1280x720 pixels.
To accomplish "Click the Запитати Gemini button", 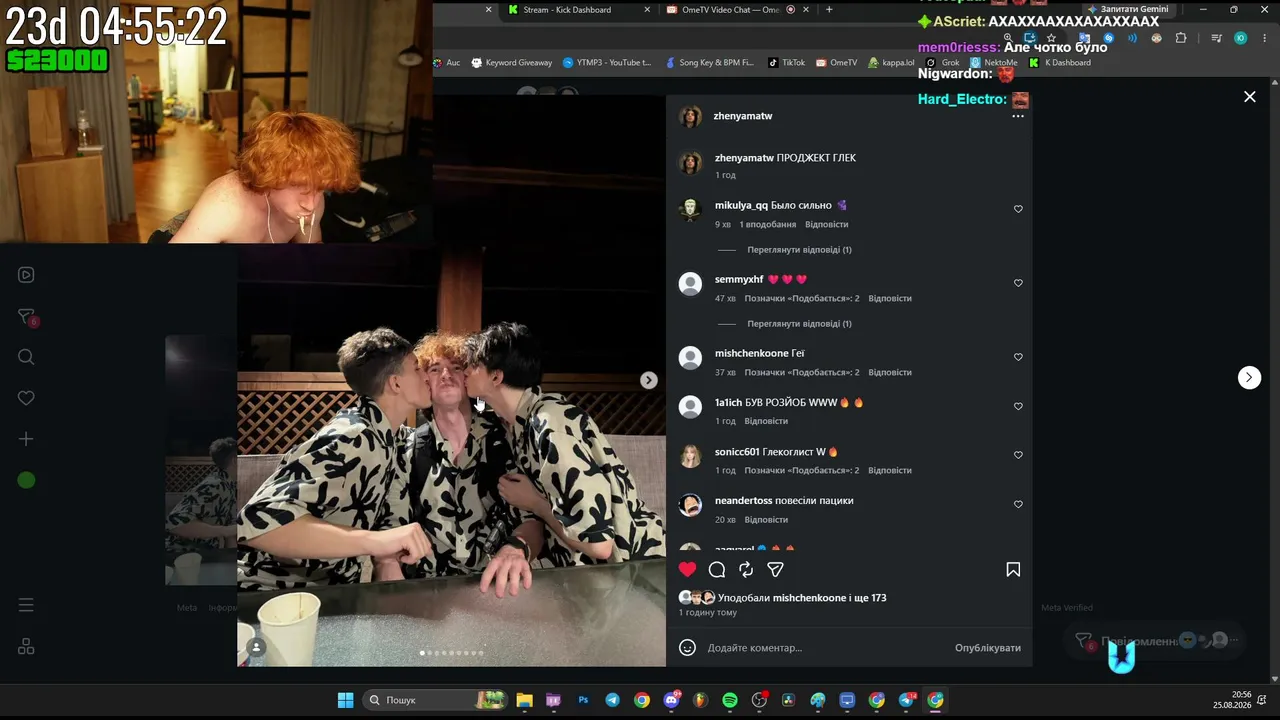I will (1128, 9).
